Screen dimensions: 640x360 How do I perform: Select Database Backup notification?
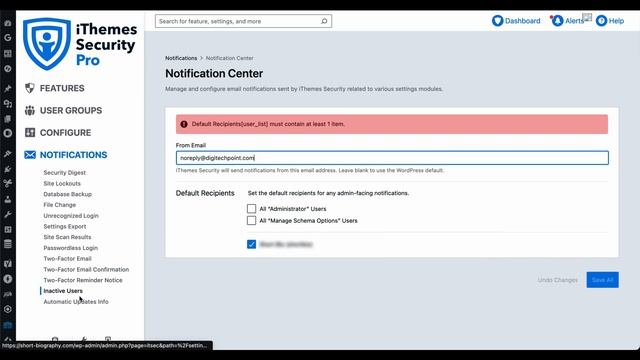[x=67, y=194]
